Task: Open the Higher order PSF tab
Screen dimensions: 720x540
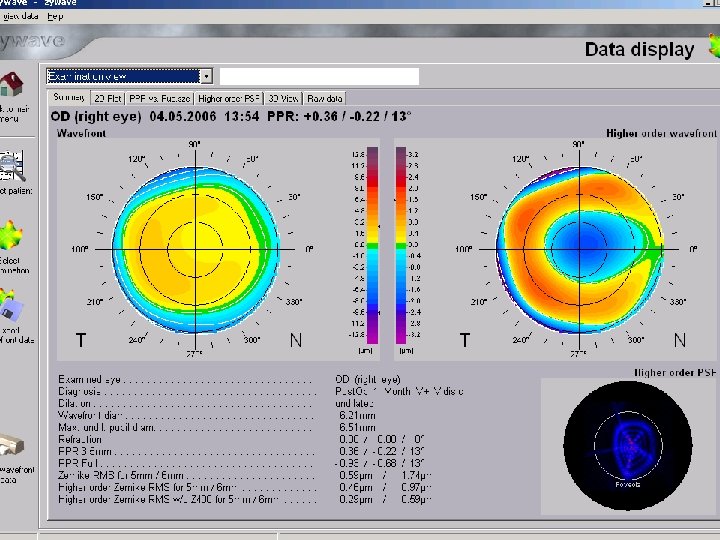Action: [229, 98]
